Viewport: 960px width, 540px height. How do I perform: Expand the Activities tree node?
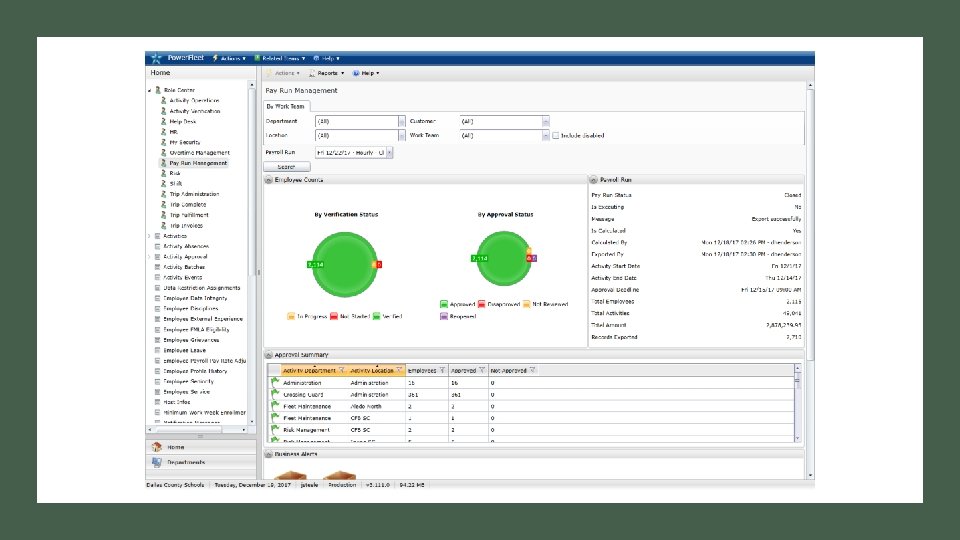coord(149,236)
